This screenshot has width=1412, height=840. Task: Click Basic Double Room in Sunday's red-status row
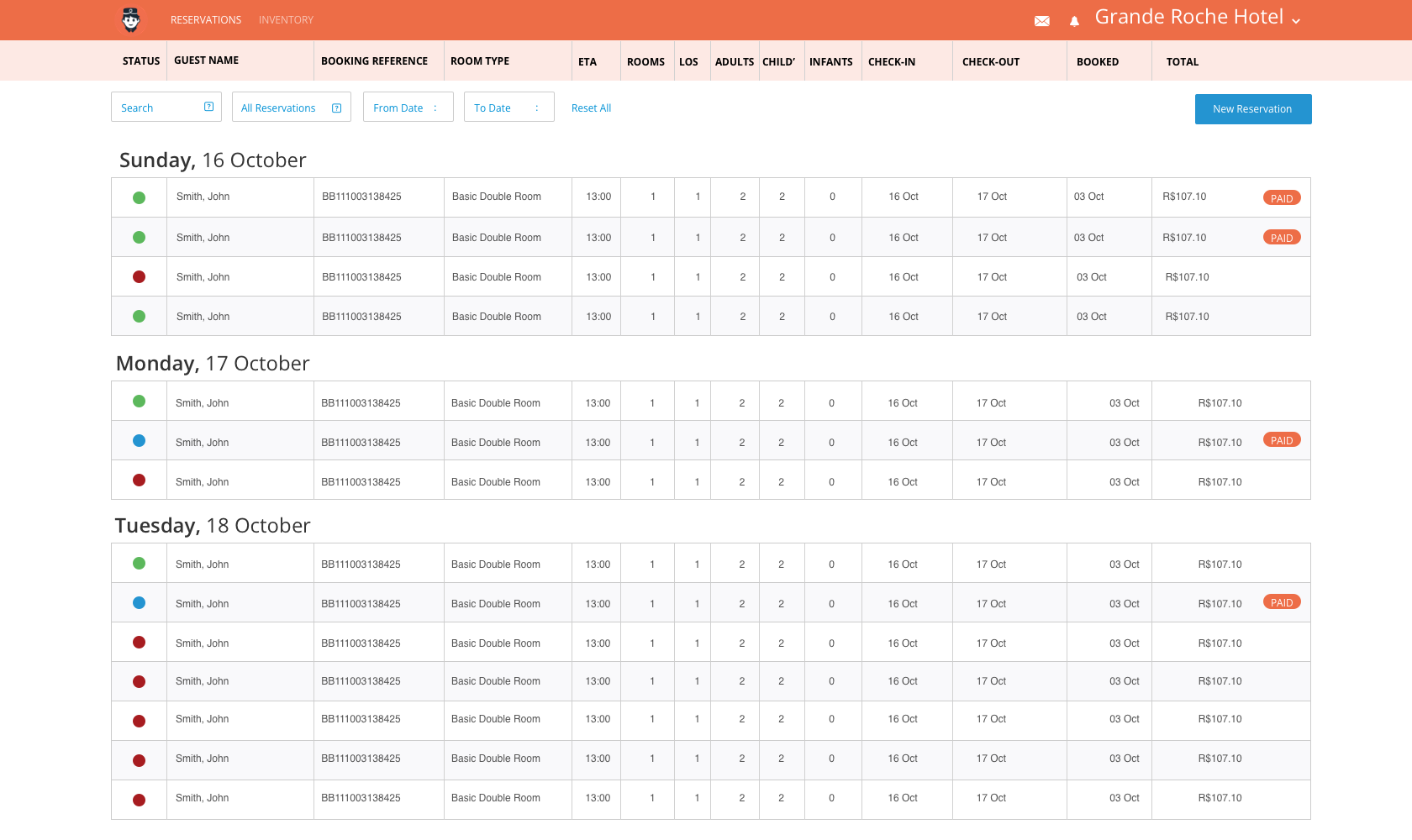(497, 277)
